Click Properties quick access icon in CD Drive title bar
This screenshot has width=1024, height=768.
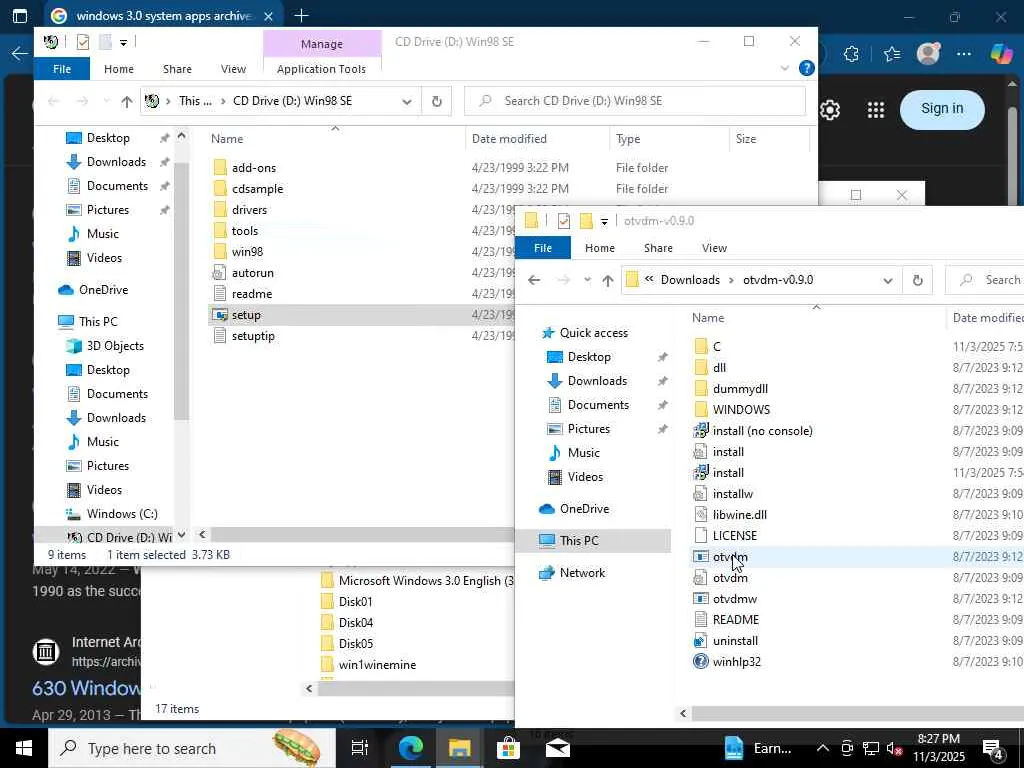coord(82,42)
